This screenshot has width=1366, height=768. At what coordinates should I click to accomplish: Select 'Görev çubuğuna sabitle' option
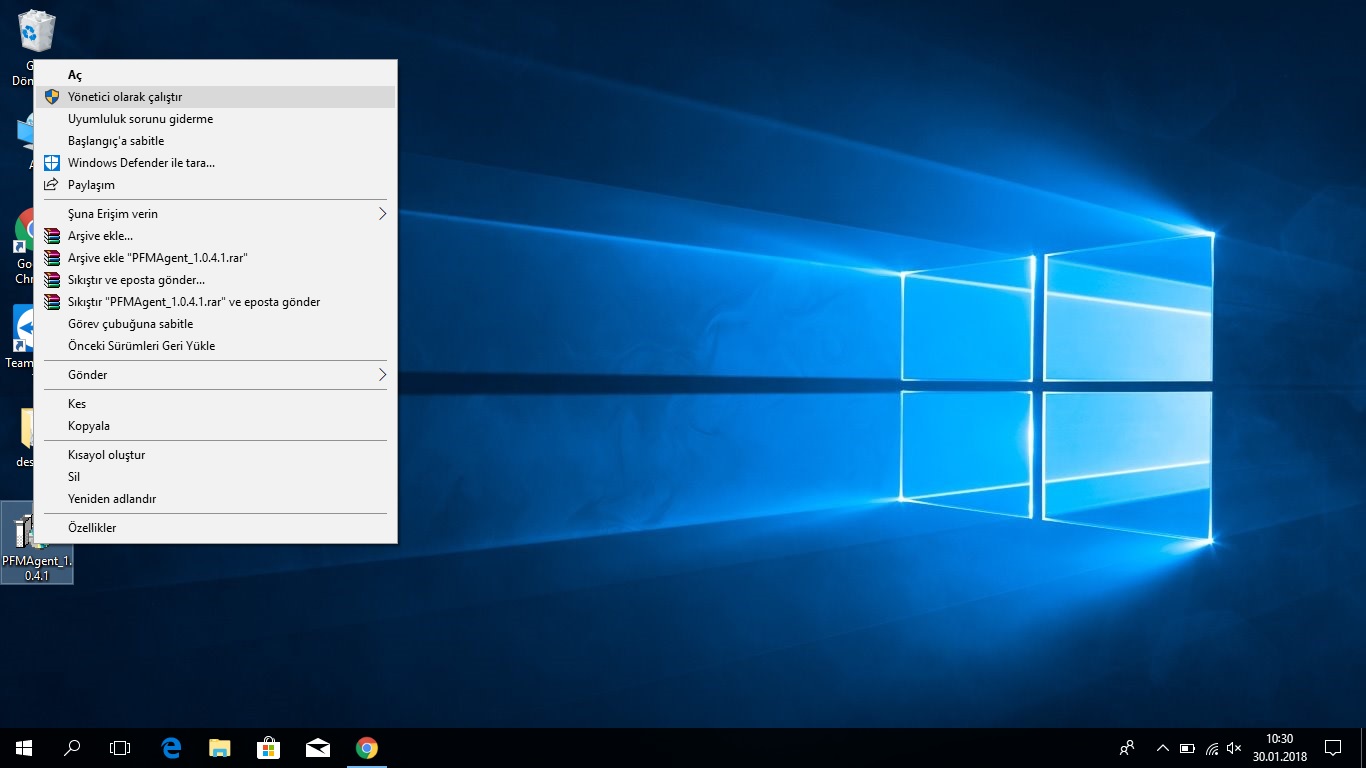pos(215,324)
